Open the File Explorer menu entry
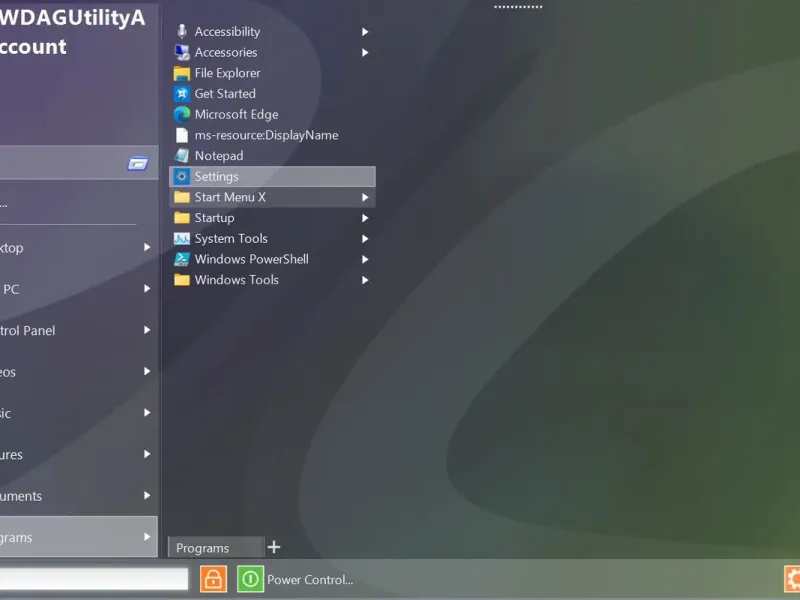 272,73
